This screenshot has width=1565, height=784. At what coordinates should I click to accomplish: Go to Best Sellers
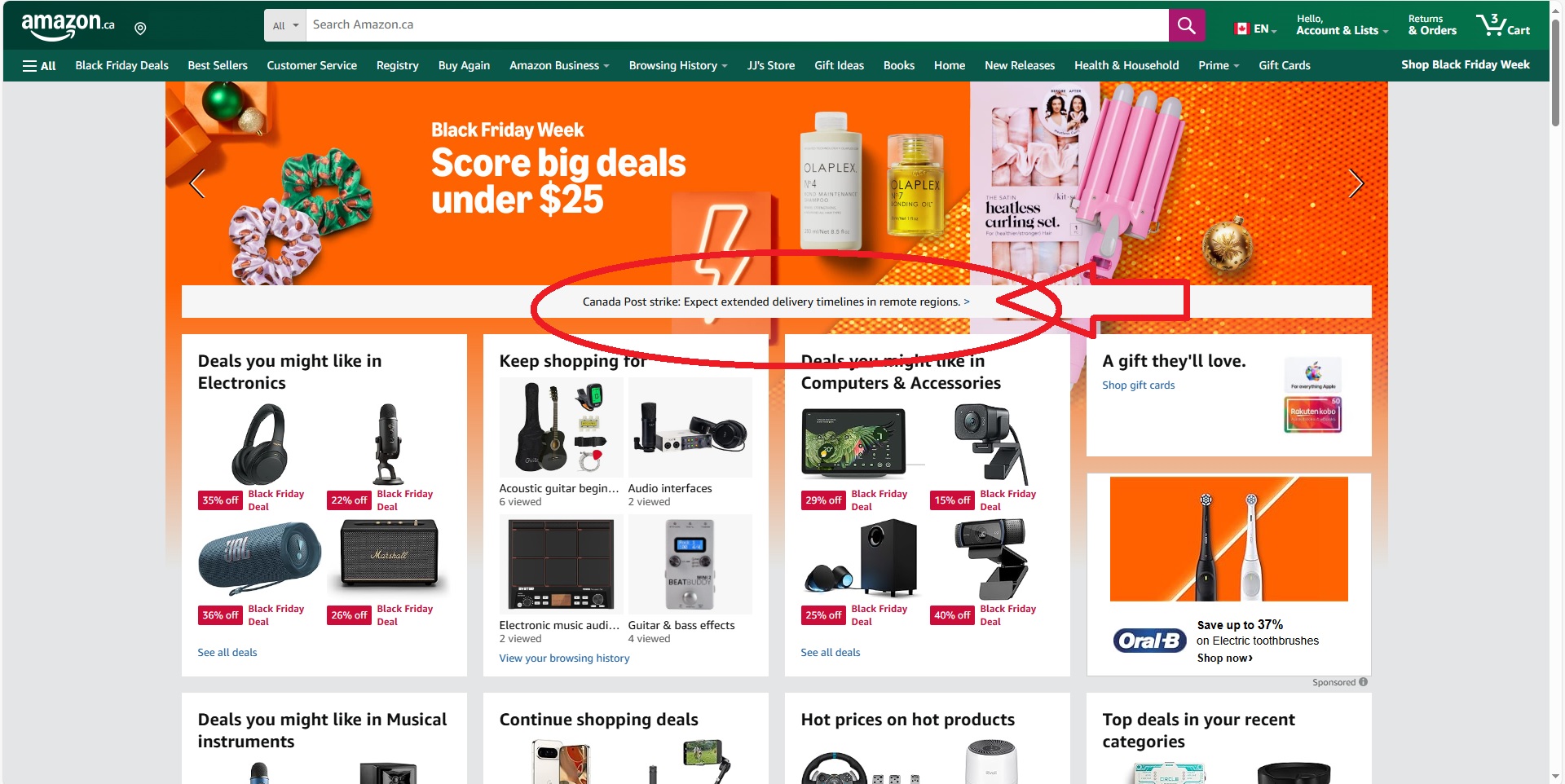pyautogui.click(x=218, y=65)
